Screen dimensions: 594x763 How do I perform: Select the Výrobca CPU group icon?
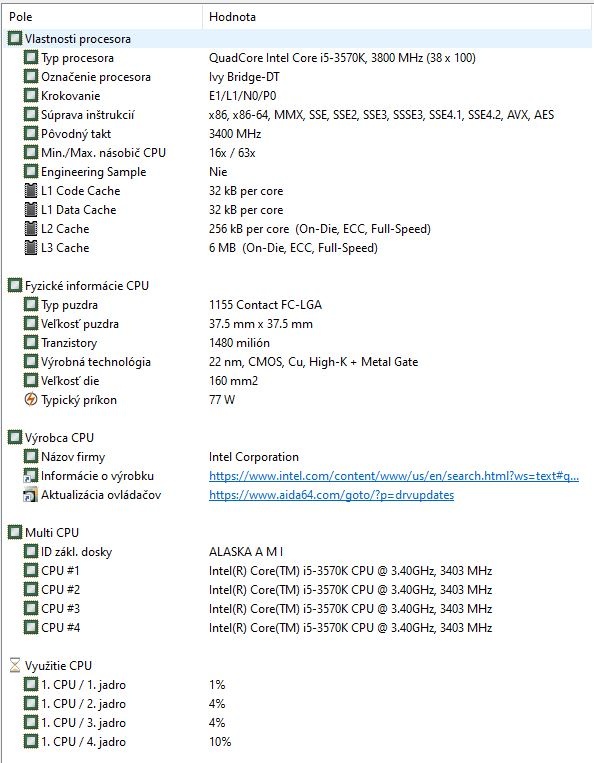click(x=15, y=437)
